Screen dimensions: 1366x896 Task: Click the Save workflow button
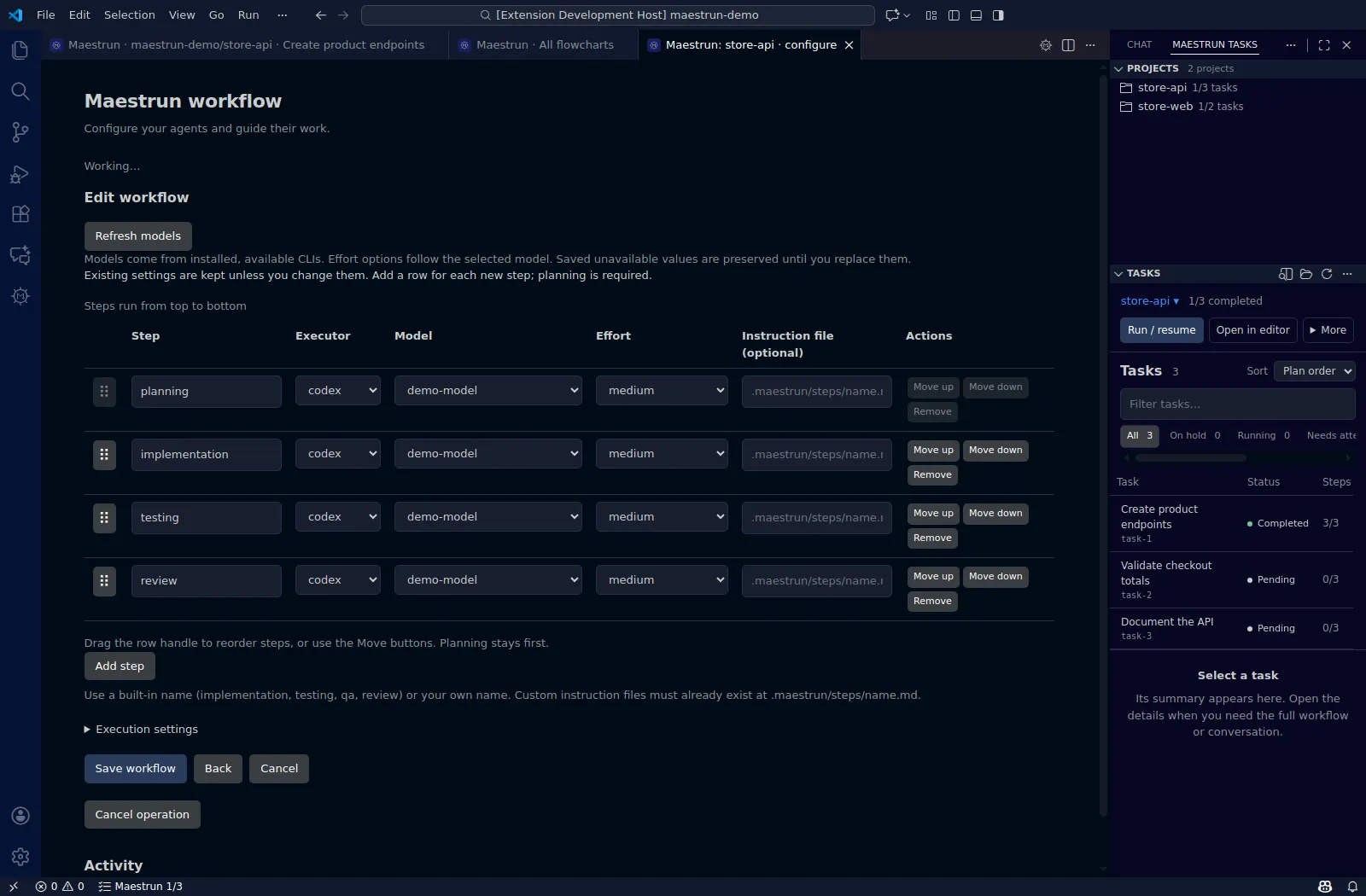tap(135, 769)
